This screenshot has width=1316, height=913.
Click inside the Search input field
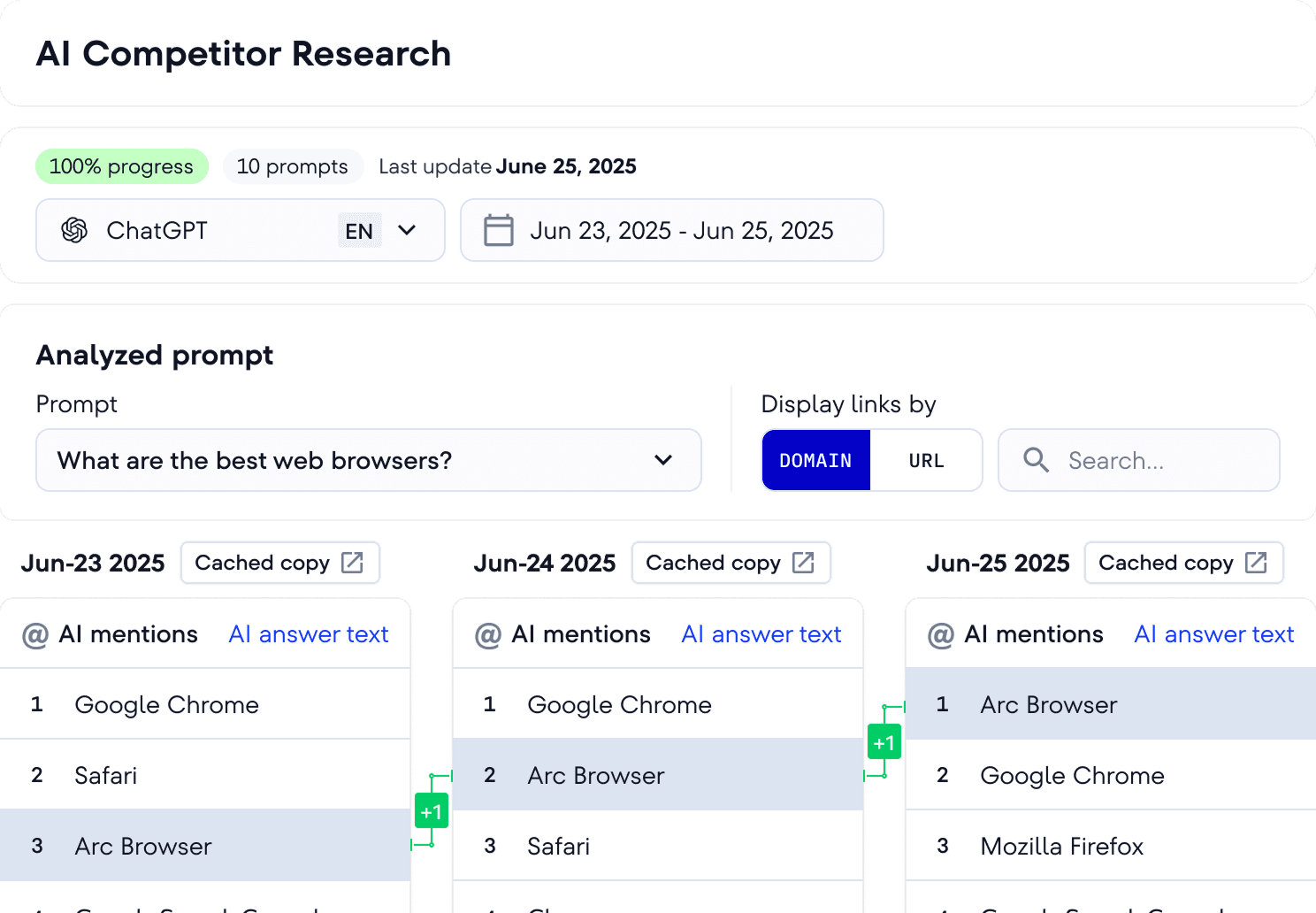(x=1141, y=460)
